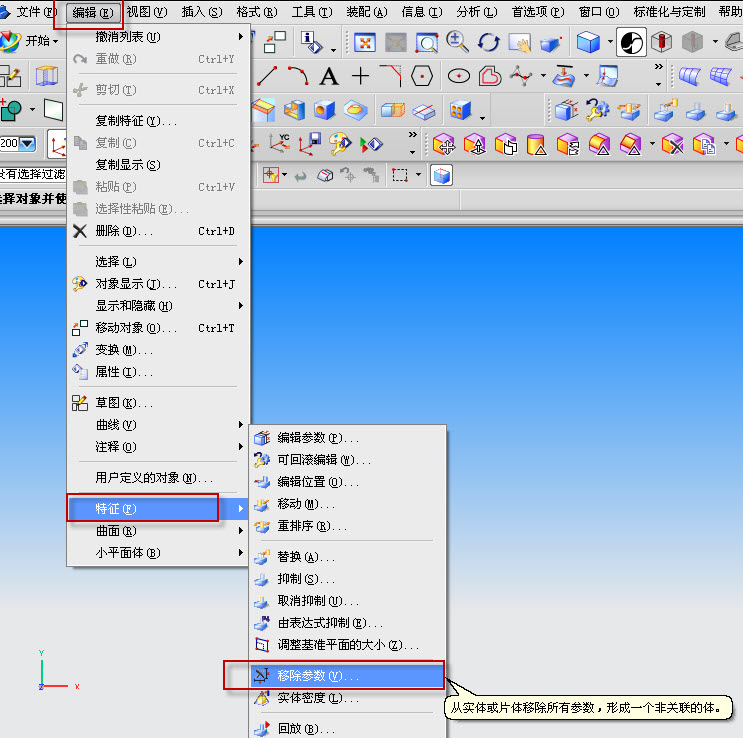The height and width of the screenshot is (738, 743).
Task: Expand the 曲线 submenu
Action: pos(158,425)
